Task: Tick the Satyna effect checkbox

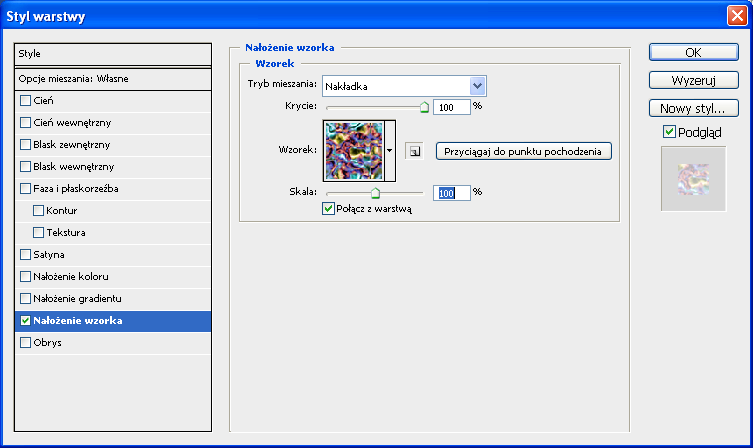Action: tap(26, 254)
